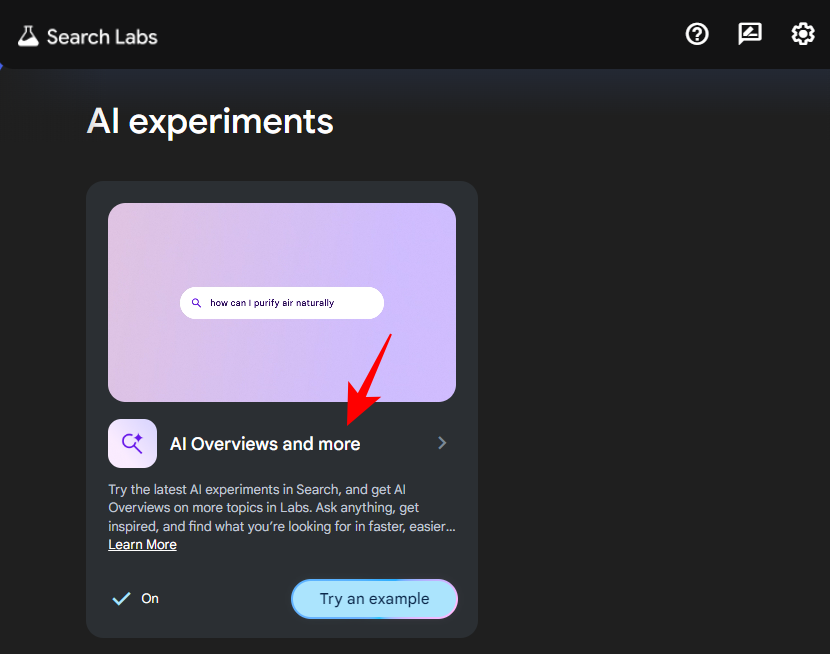Click the AI Overviews sparkle search icon

click(132, 443)
